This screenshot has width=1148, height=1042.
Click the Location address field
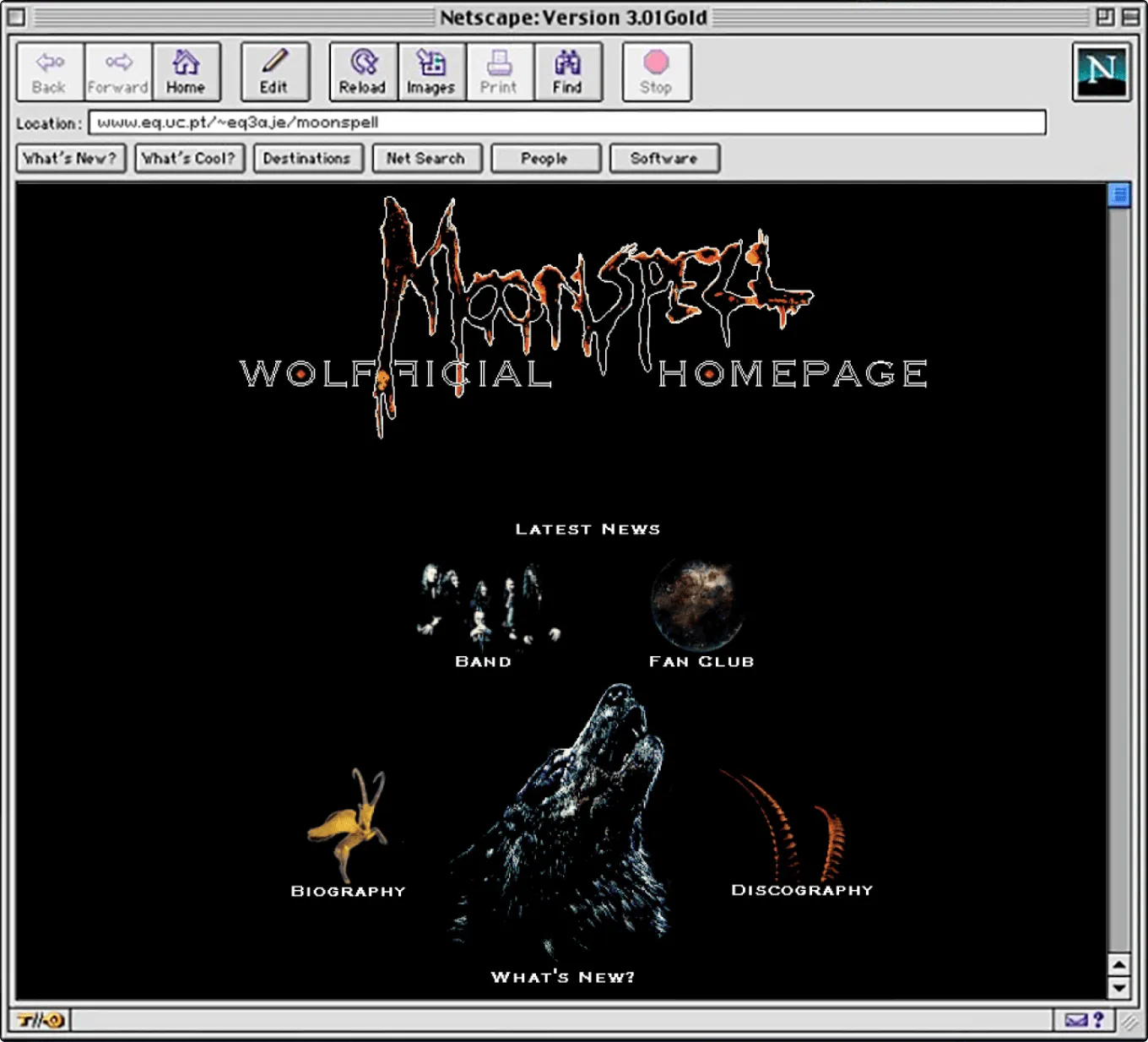(x=567, y=122)
